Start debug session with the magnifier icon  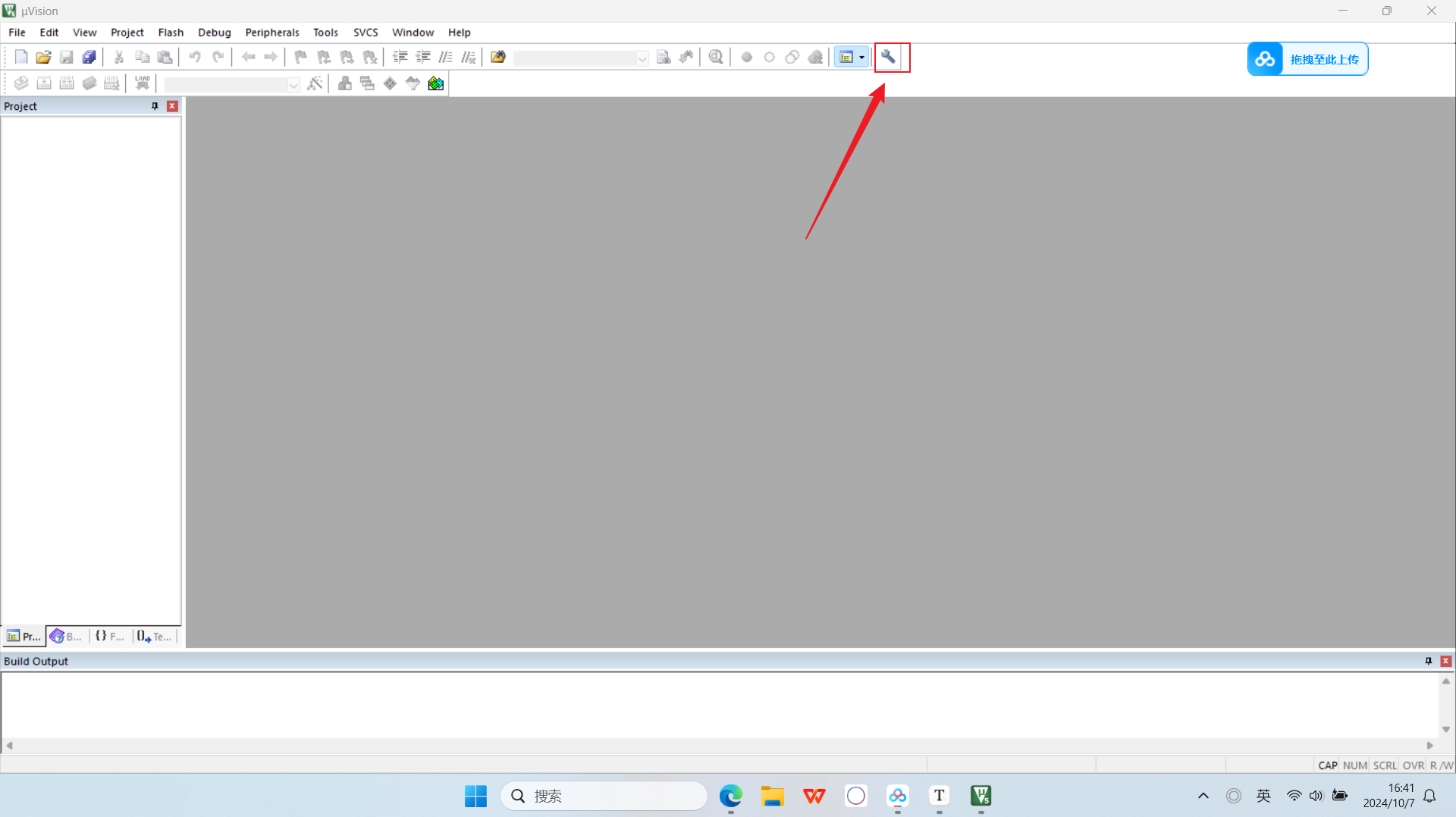coord(716,58)
